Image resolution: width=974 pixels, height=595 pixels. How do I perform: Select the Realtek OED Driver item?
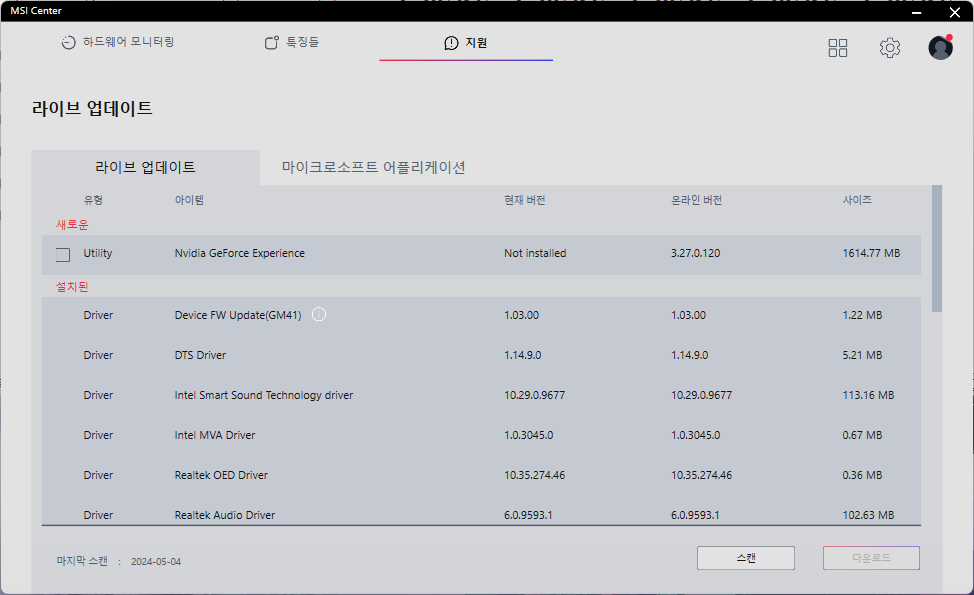221,475
